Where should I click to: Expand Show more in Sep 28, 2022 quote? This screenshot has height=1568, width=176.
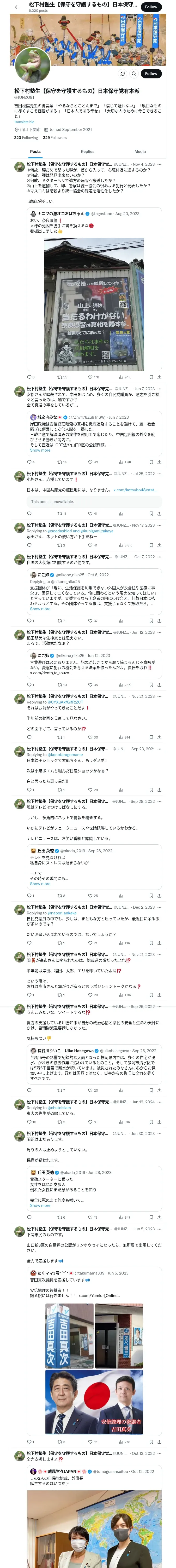(x=40, y=883)
